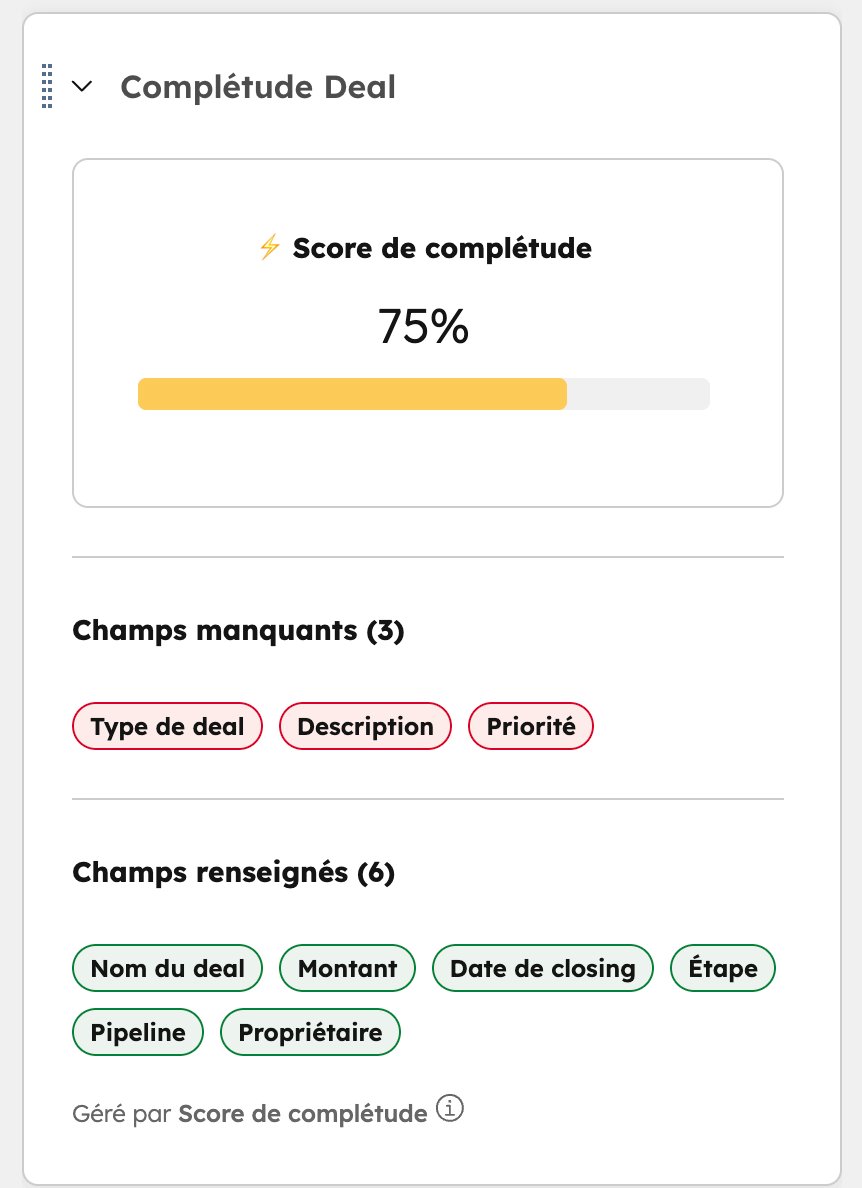Click the 'Nom du deal' filled tag
Viewport: 862px width, 1188px height.
[167, 968]
